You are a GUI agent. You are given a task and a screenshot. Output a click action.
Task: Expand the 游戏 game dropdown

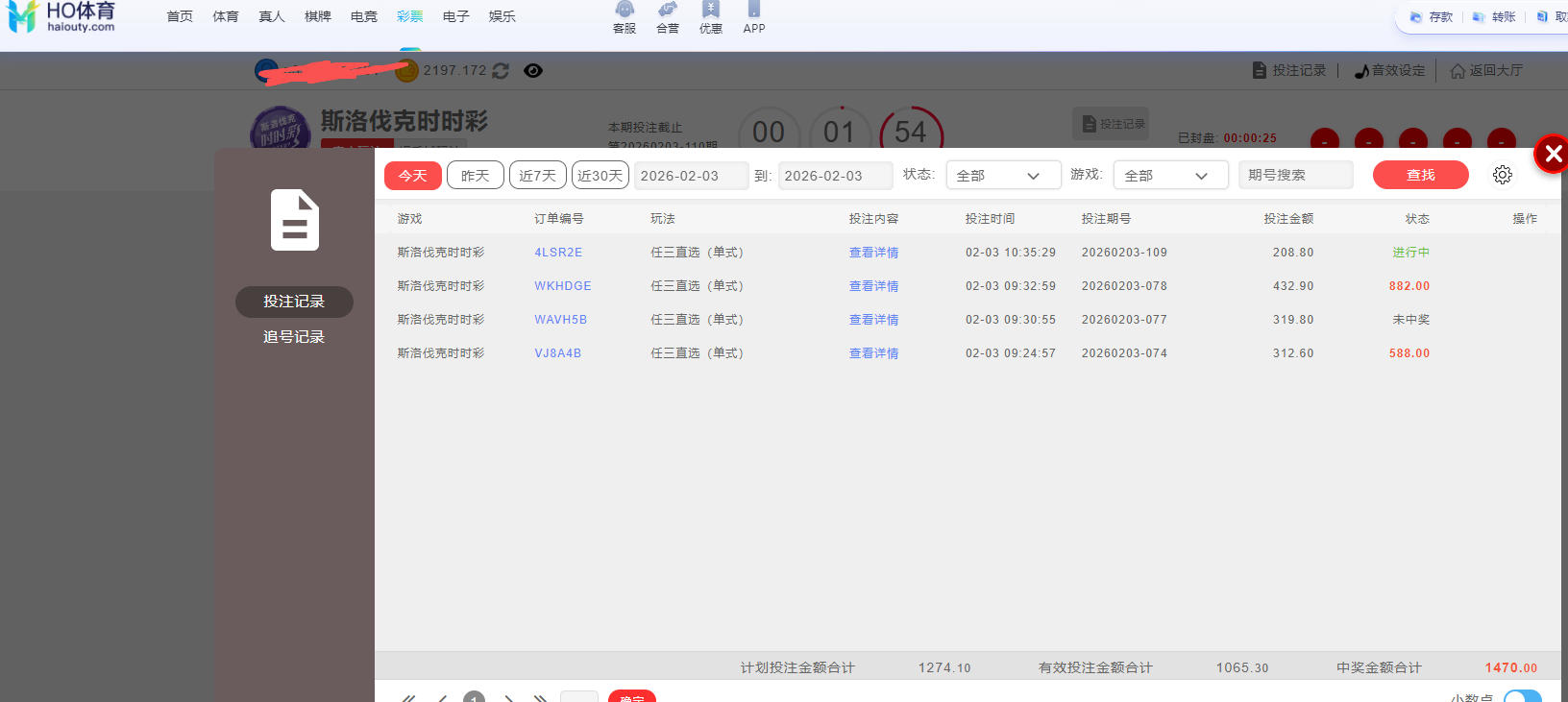1169,176
